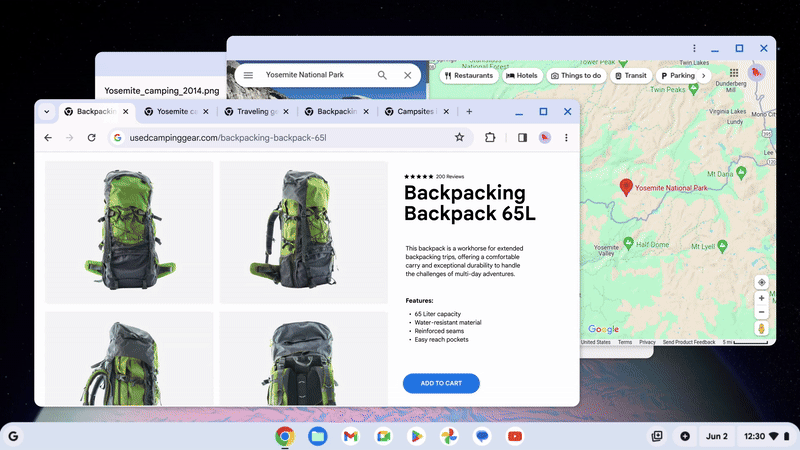Select the Restaurants filter chip in Maps
Viewport: 800px width, 450px height.
click(x=469, y=75)
